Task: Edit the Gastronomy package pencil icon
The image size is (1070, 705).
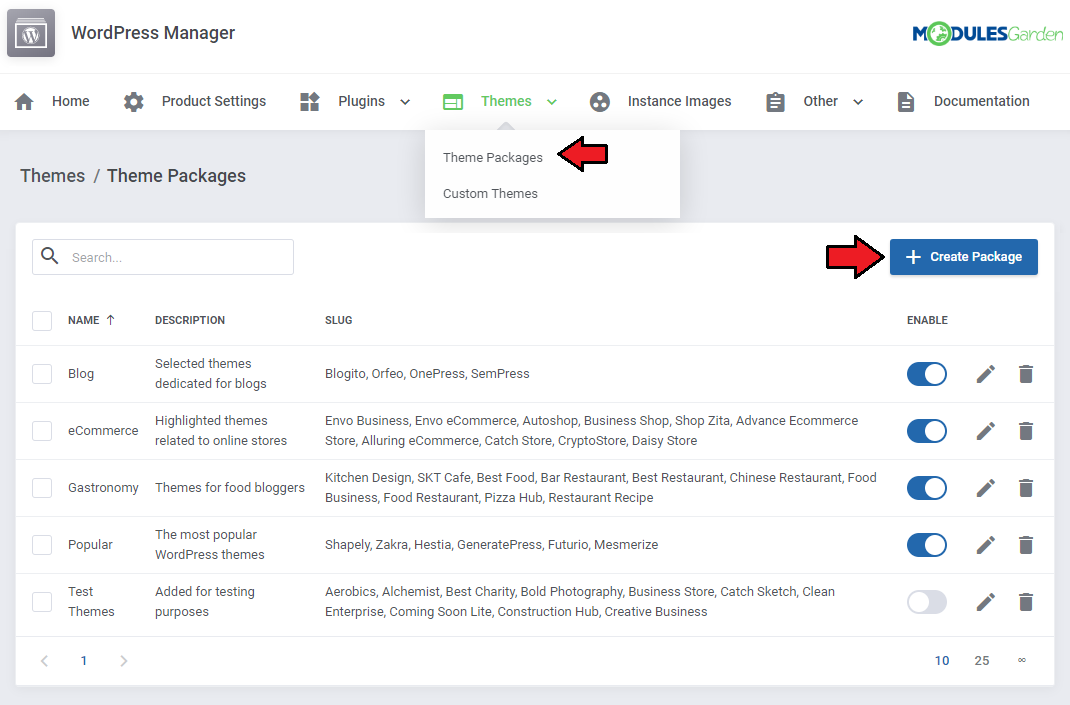Action: point(985,488)
